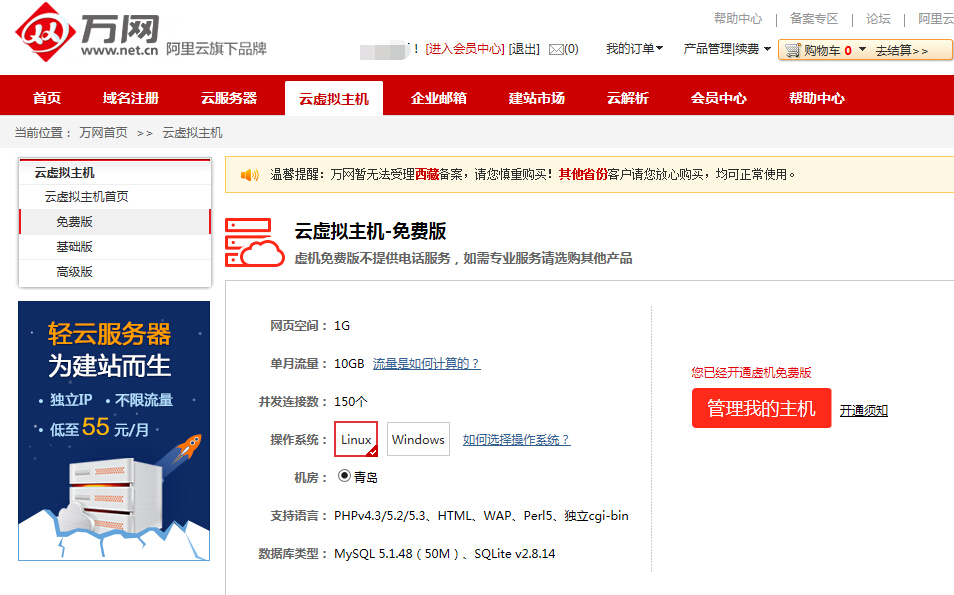Open 帮助中心 in top gray links

738,19
